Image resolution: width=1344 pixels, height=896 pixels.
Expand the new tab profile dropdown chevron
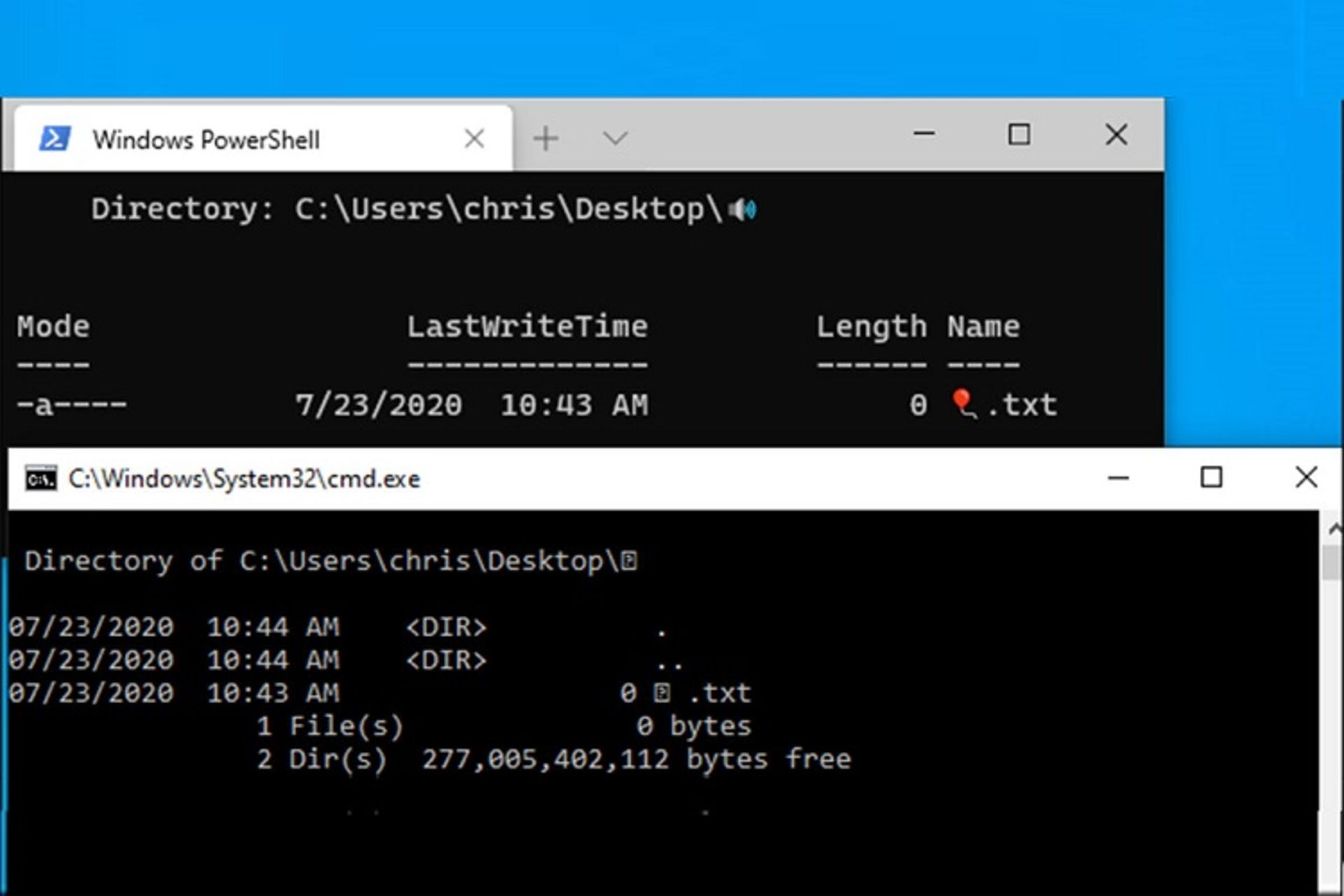coord(615,139)
